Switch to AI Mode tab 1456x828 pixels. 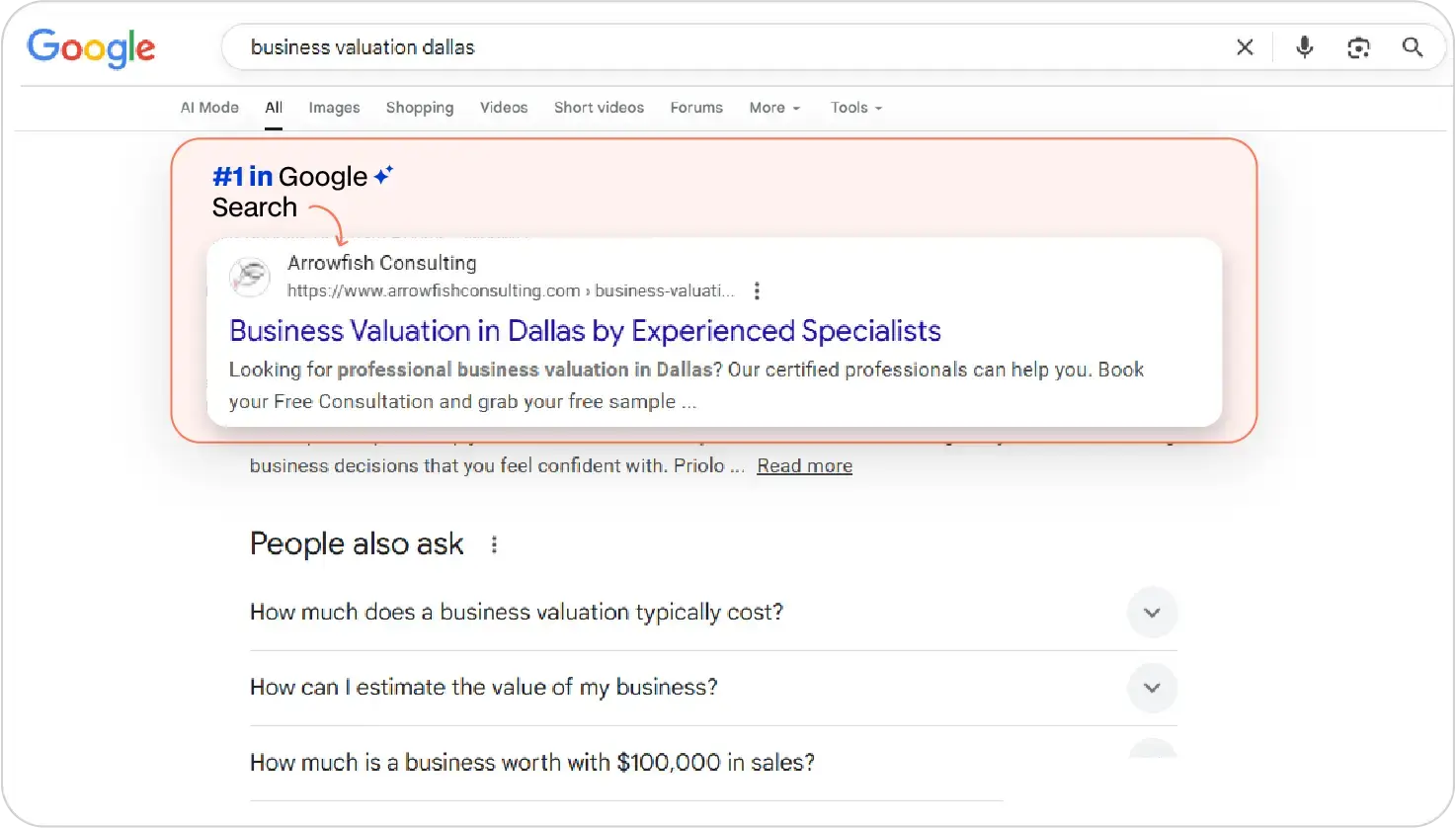coord(209,108)
